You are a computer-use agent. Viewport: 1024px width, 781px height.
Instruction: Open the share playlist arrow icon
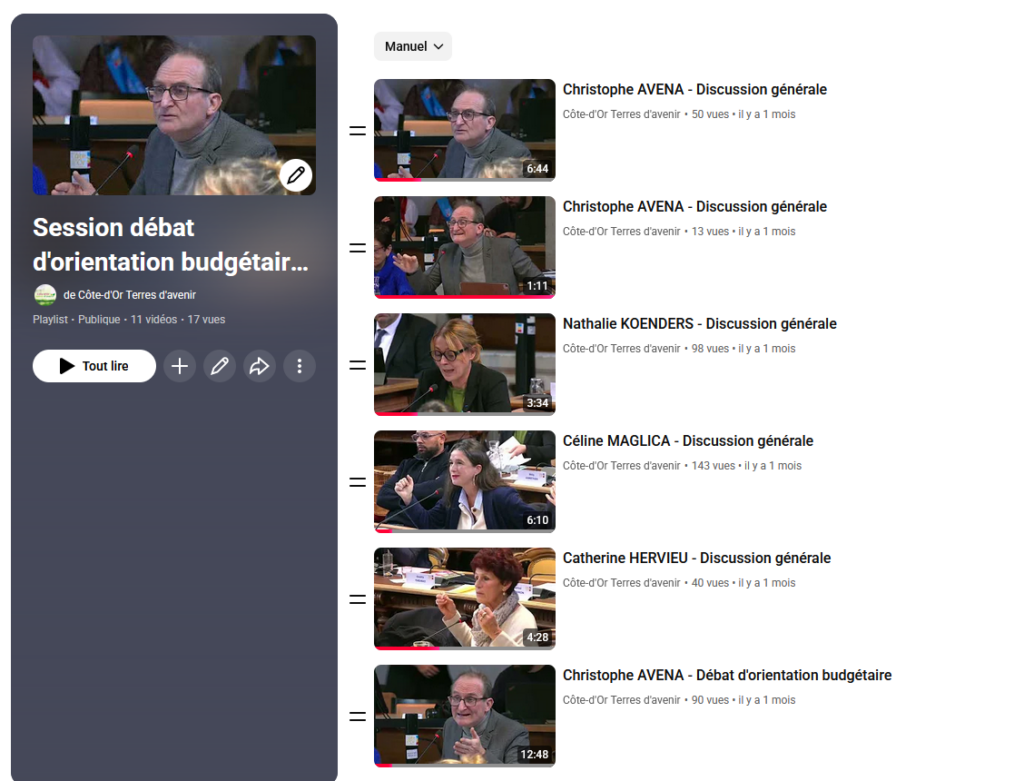(x=259, y=366)
